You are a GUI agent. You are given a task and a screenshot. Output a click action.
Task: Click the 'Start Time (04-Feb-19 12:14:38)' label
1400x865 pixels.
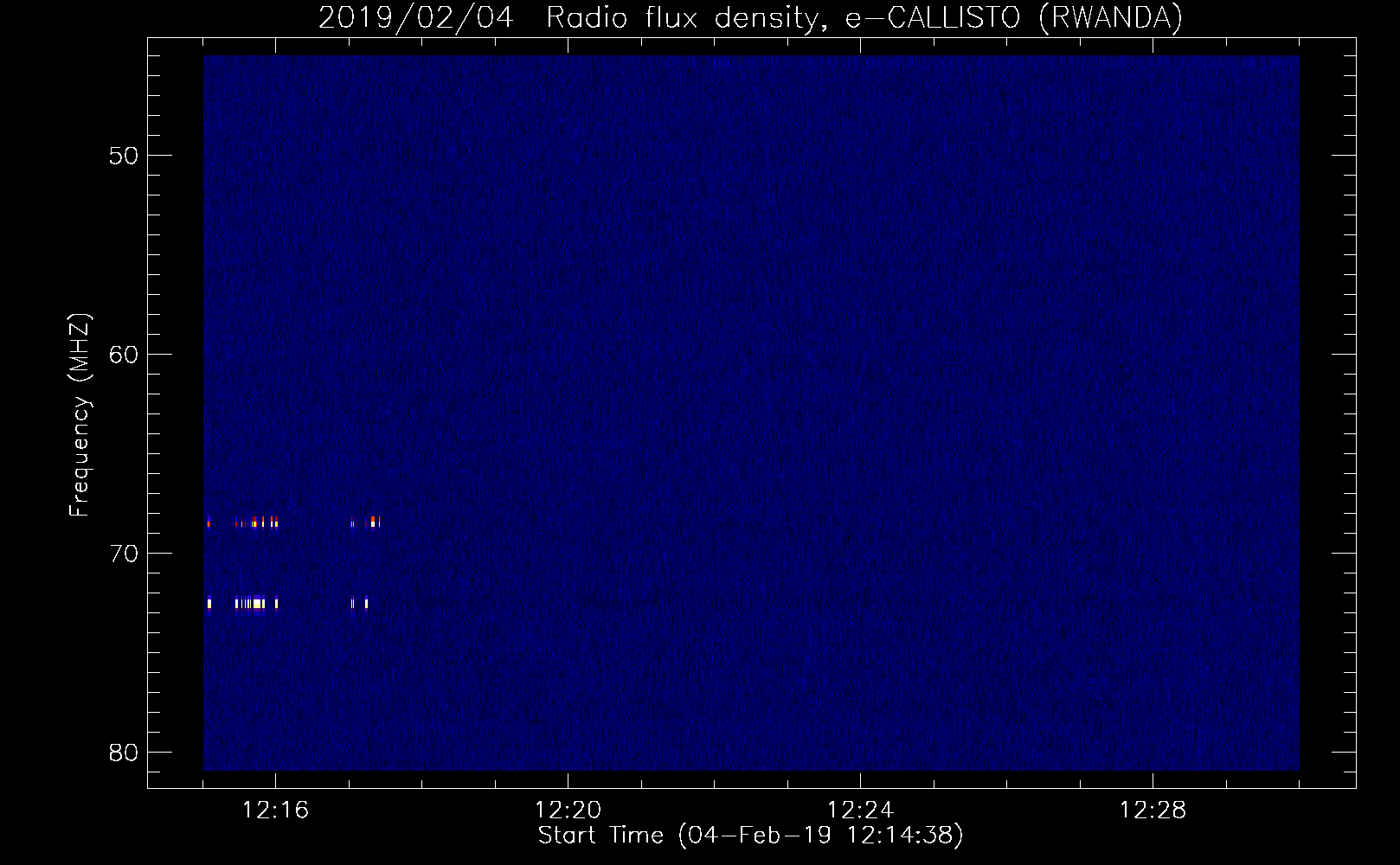[x=750, y=836]
